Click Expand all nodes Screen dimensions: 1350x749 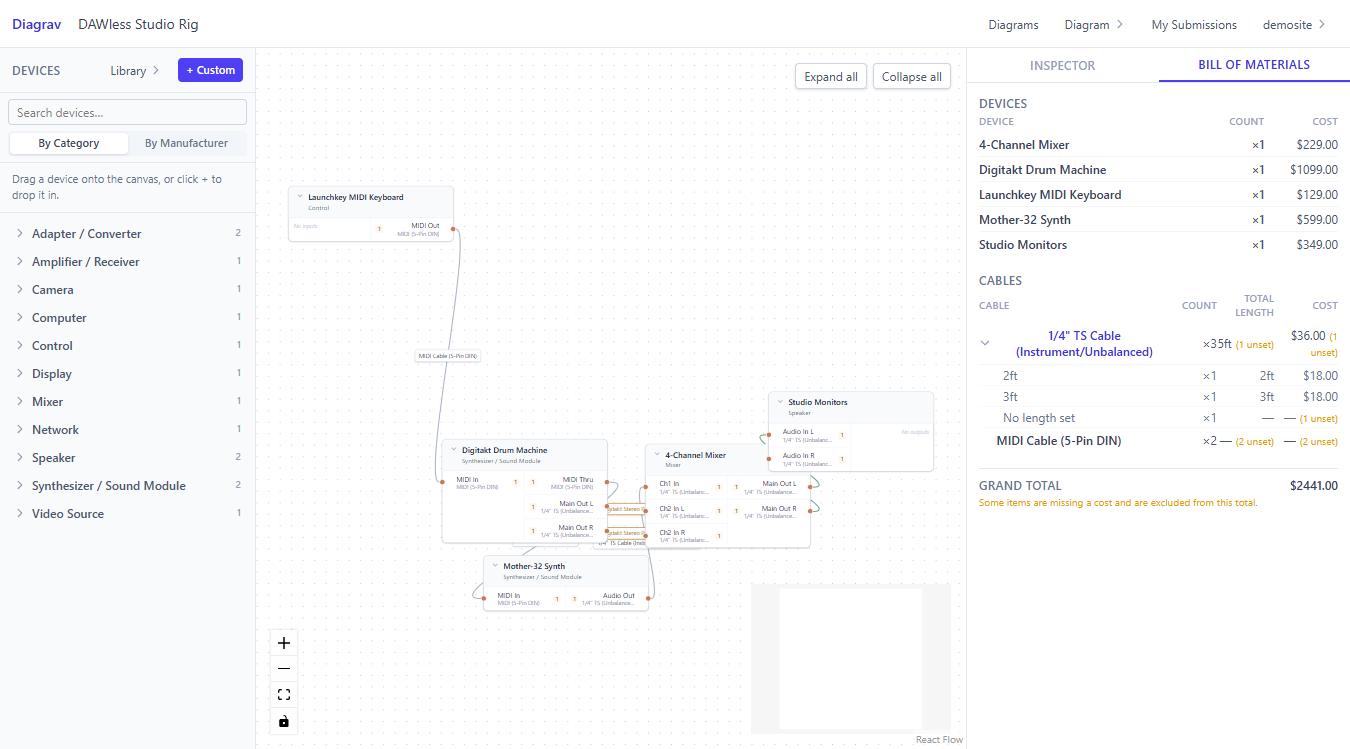(831, 77)
